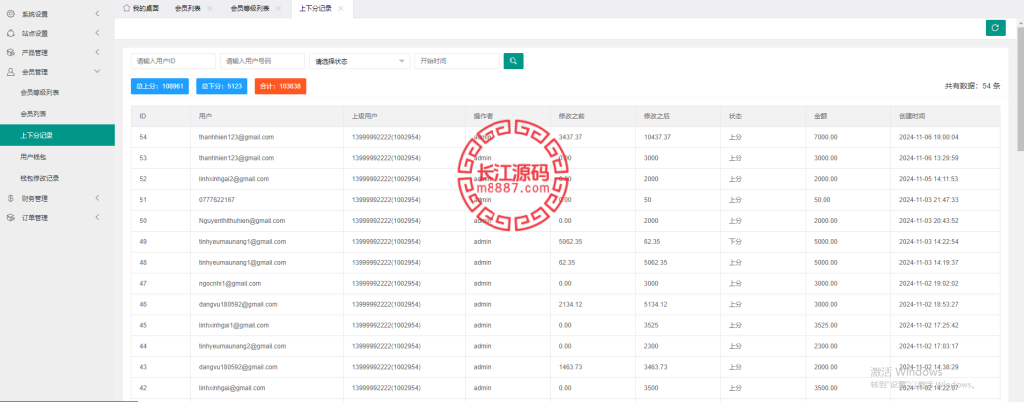Image resolution: width=1024 pixels, height=402 pixels.
Task: Switch to the 会员列表 tab
Action: pyautogui.click(x=187, y=8)
